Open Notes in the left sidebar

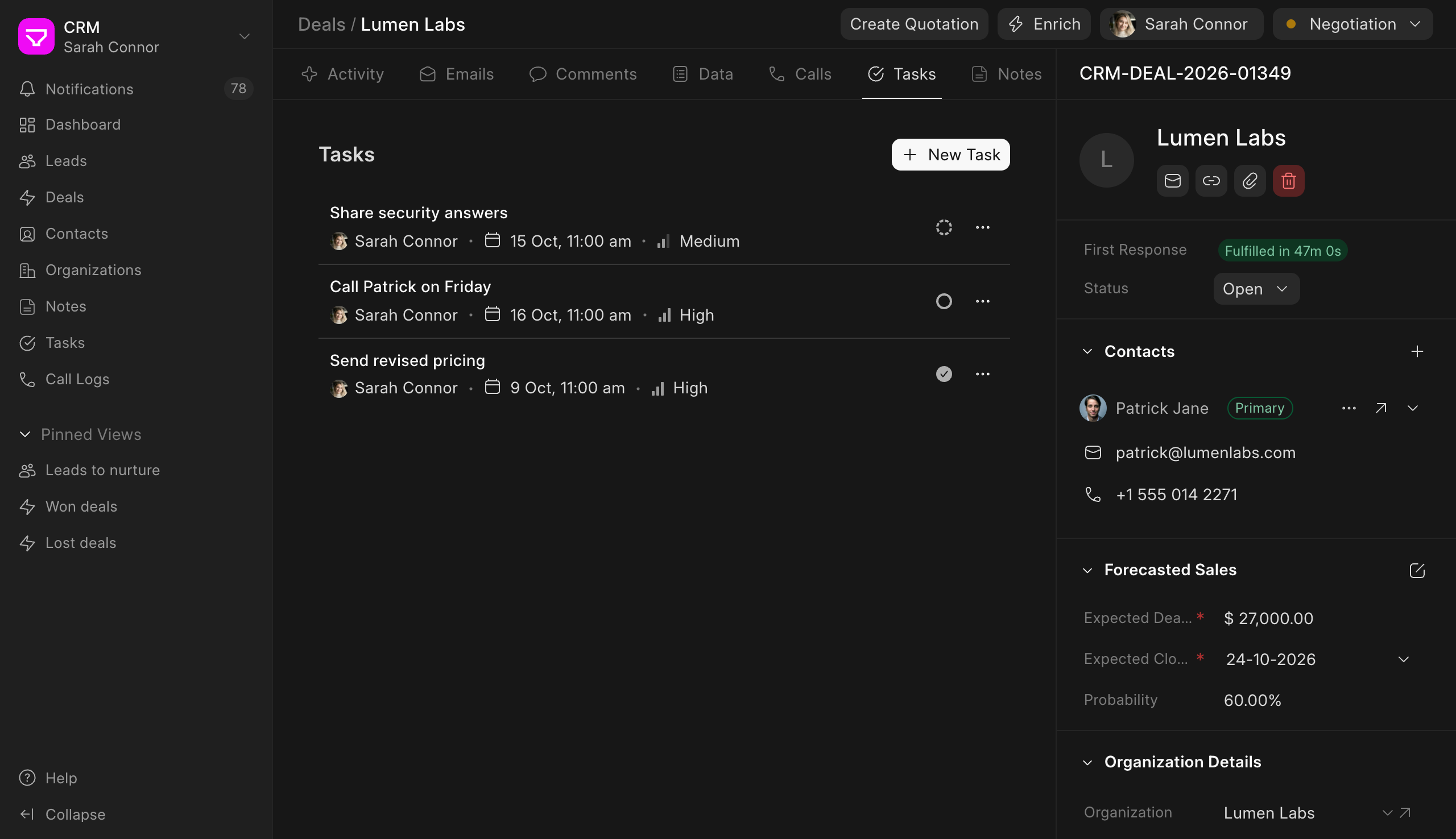pos(136,306)
